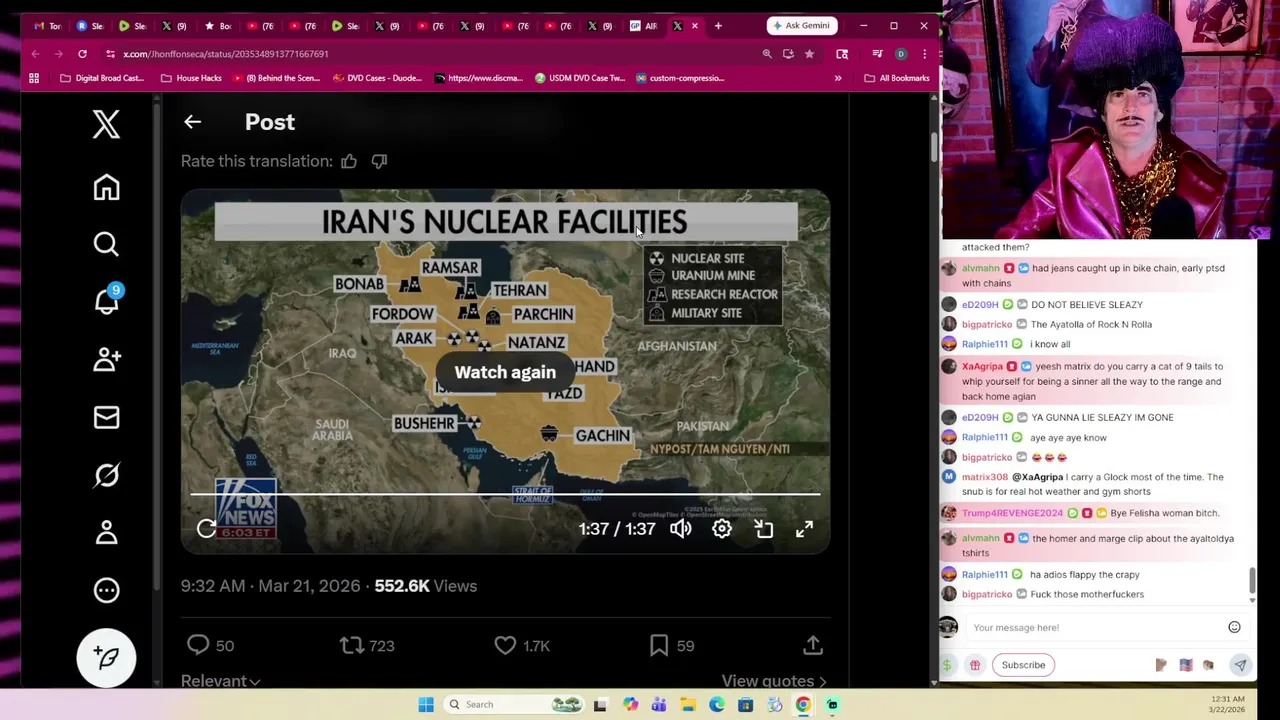The height and width of the screenshot is (720, 1280).
Task: Enter fullscreen on the video
Action: [x=805, y=529]
